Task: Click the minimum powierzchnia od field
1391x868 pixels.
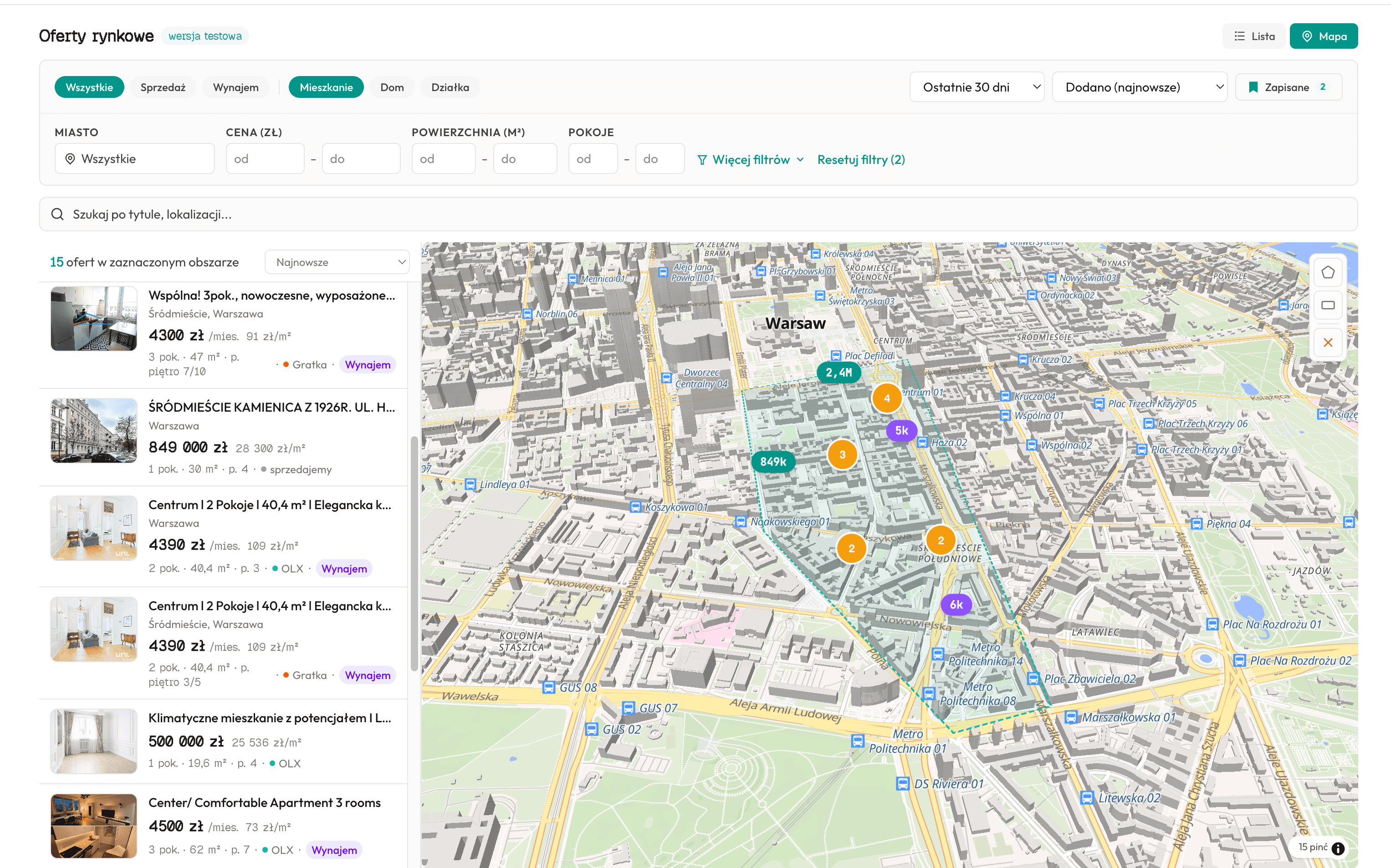Action: click(443, 159)
